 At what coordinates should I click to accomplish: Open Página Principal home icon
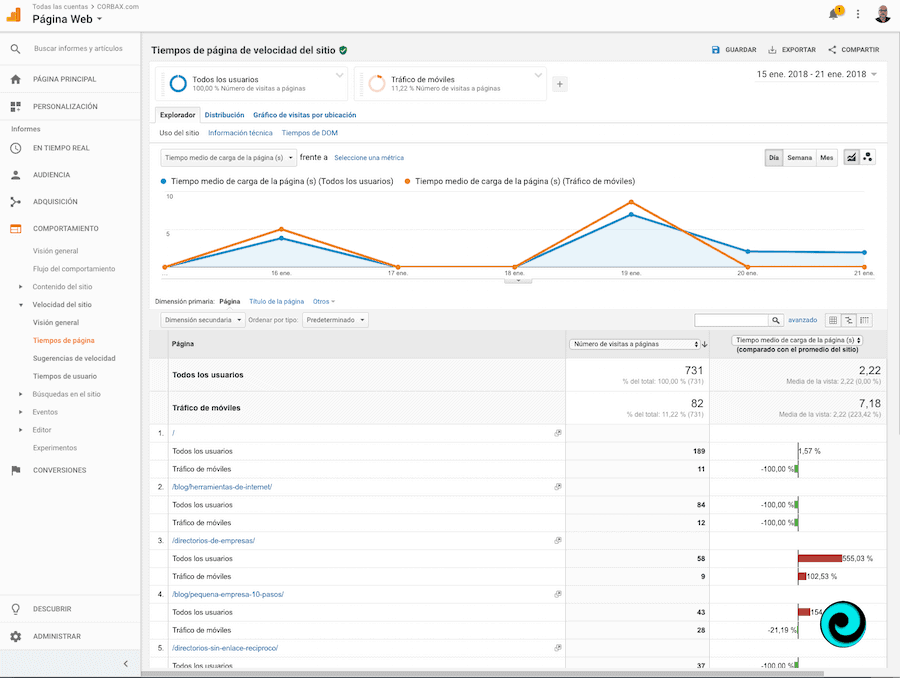click(x=15, y=79)
